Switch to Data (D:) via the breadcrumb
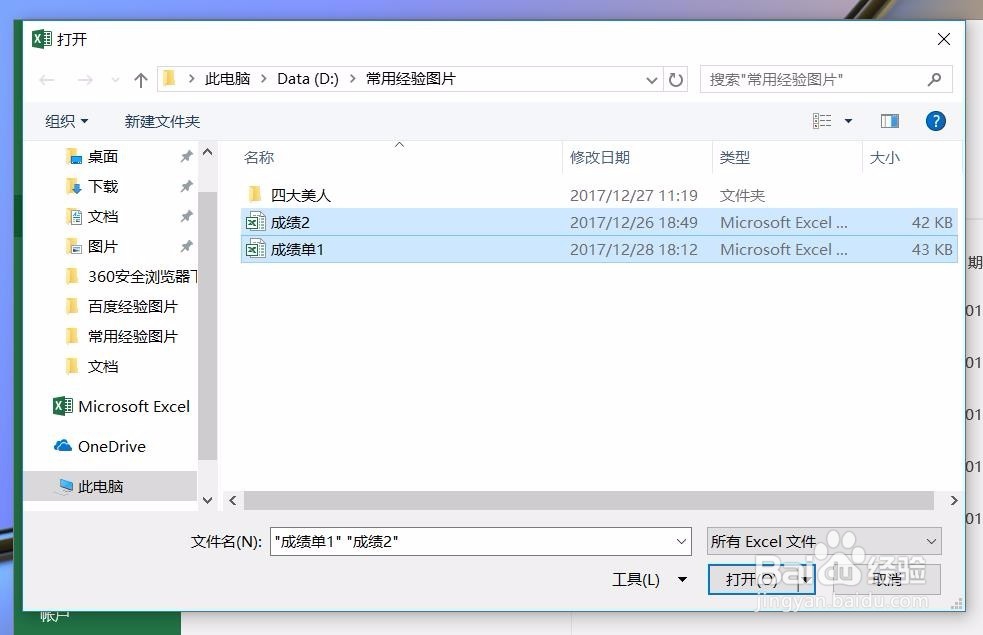The width and height of the screenshot is (983, 635). [x=306, y=78]
